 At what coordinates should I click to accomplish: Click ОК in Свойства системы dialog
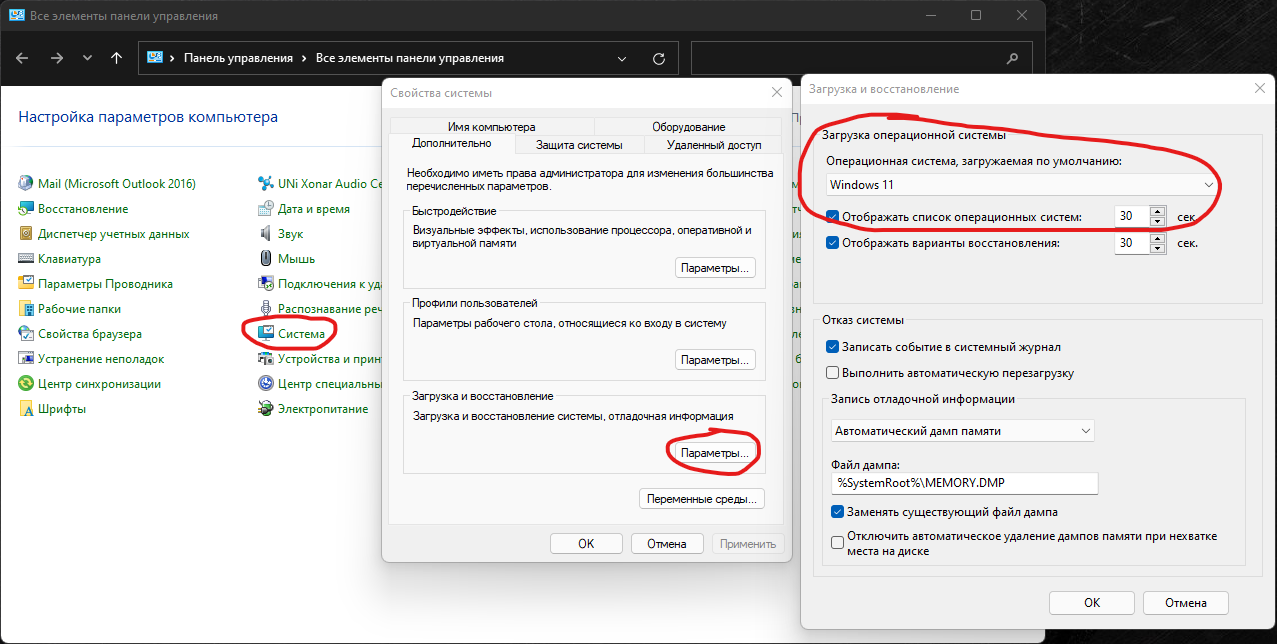pos(586,544)
